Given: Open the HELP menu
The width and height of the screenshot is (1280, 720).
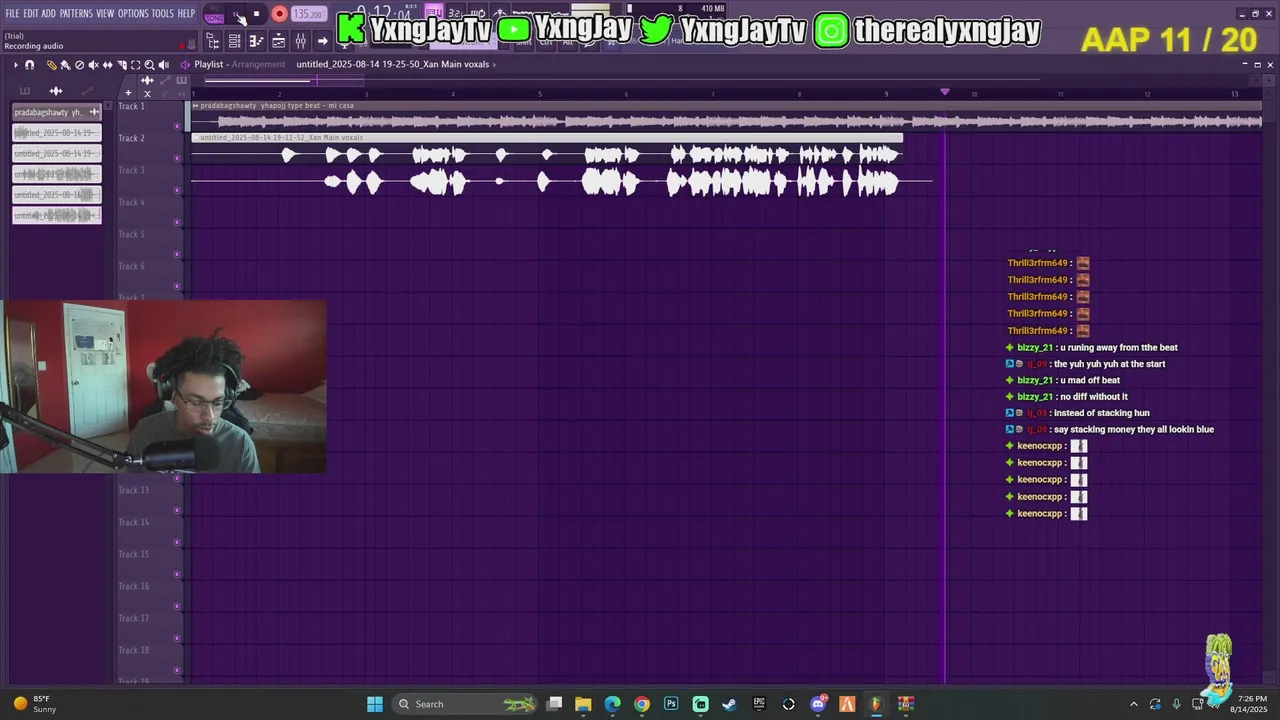Looking at the screenshot, I should pos(186,13).
